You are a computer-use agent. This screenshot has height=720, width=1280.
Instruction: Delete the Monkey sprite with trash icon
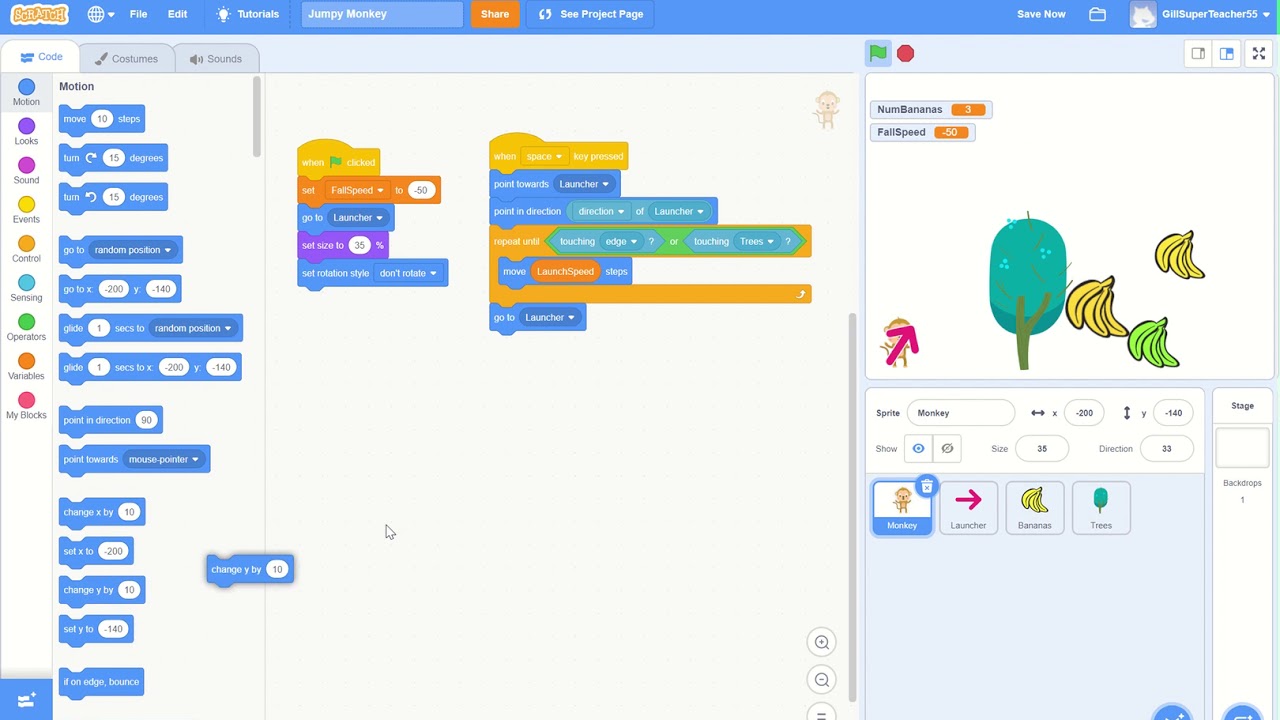click(927, 487)
